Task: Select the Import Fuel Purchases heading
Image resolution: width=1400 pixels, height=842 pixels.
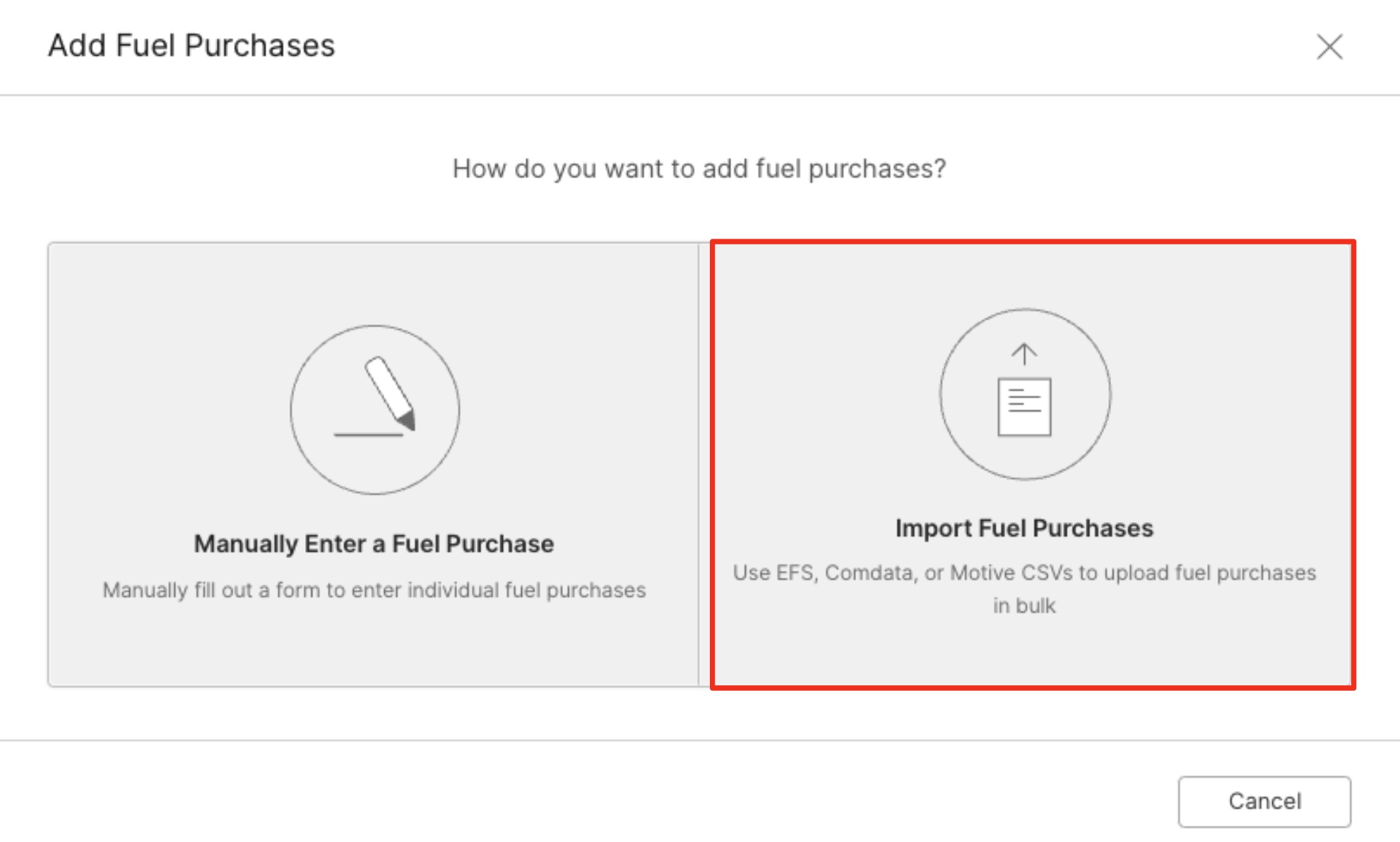Action: click(1024, 528)
